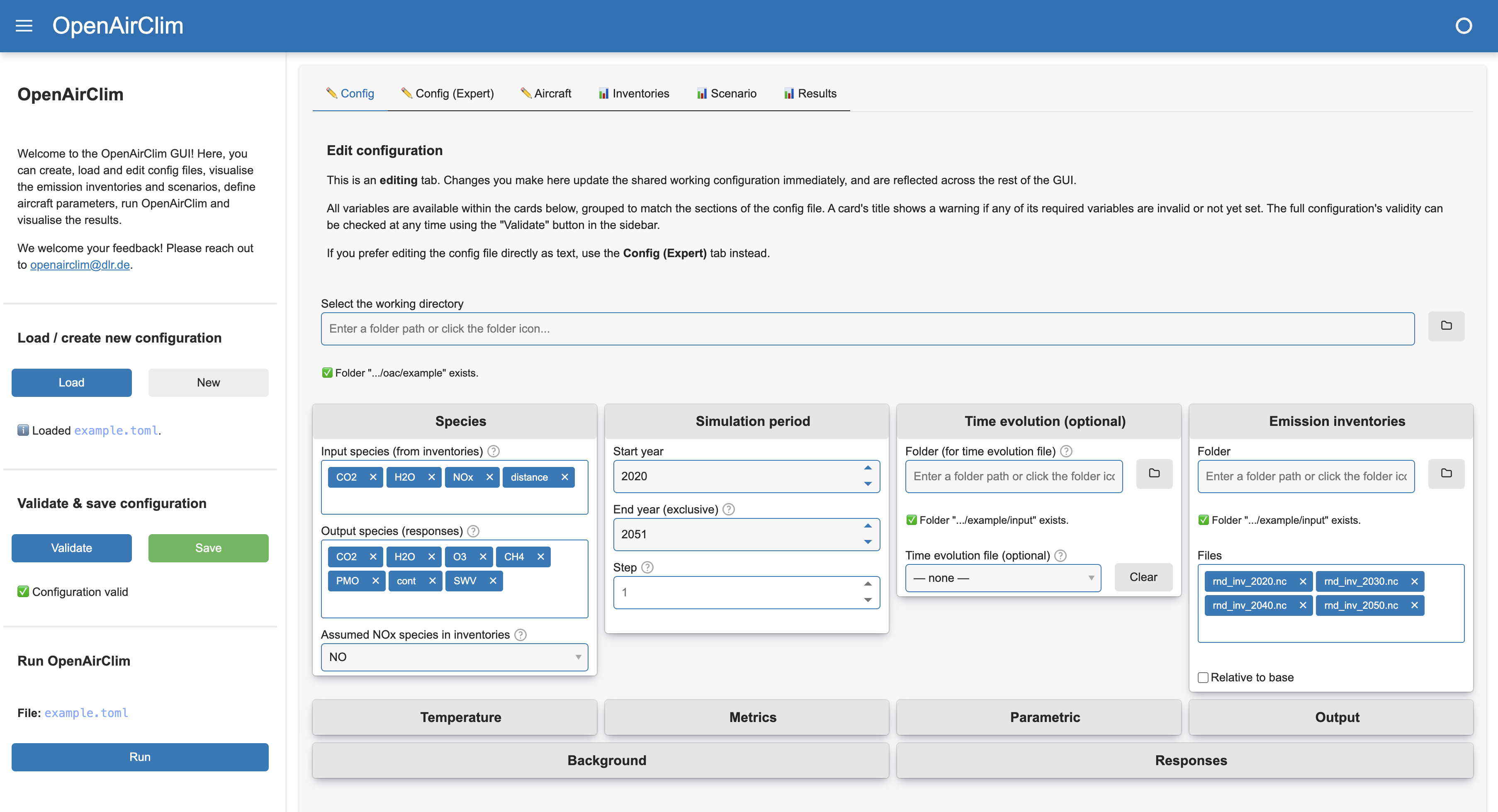This screenshot has height=812, width=1498.
Task: Remove the O3 chip from output species
Action: click(483, 557)
